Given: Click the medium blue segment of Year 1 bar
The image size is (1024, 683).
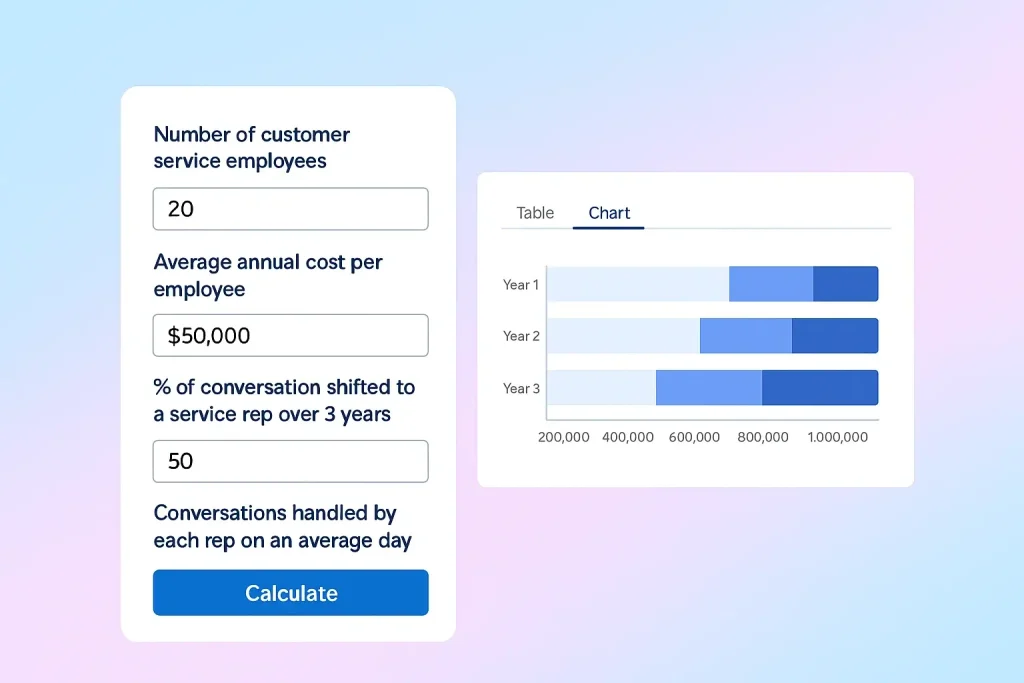Looking at the screenshot, I should pos(771,284).
